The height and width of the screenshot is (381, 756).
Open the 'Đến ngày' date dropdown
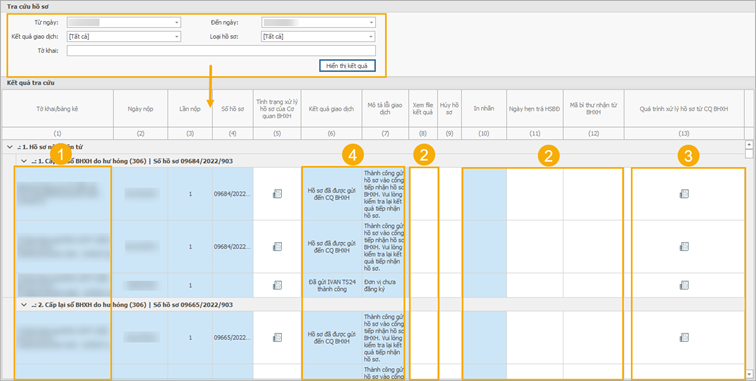pos(371,22)
